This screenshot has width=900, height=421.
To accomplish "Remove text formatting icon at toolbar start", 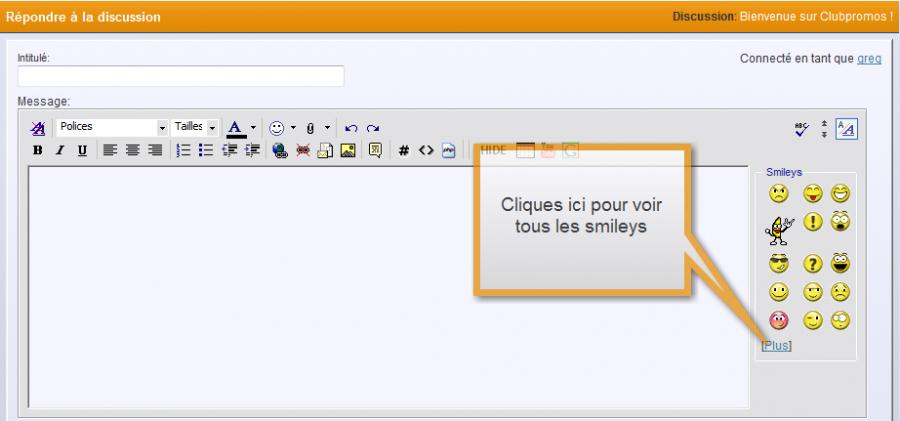I will coord(38,128).
